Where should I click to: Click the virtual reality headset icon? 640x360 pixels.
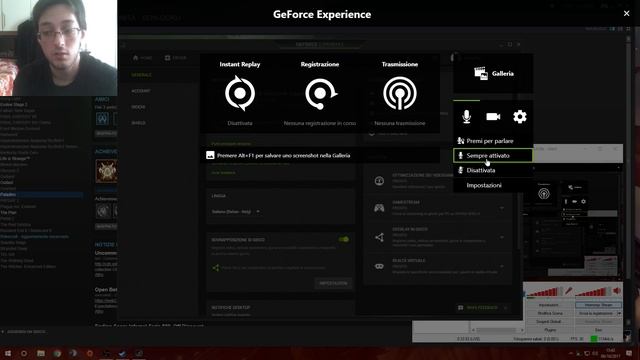tap(379, 266)
